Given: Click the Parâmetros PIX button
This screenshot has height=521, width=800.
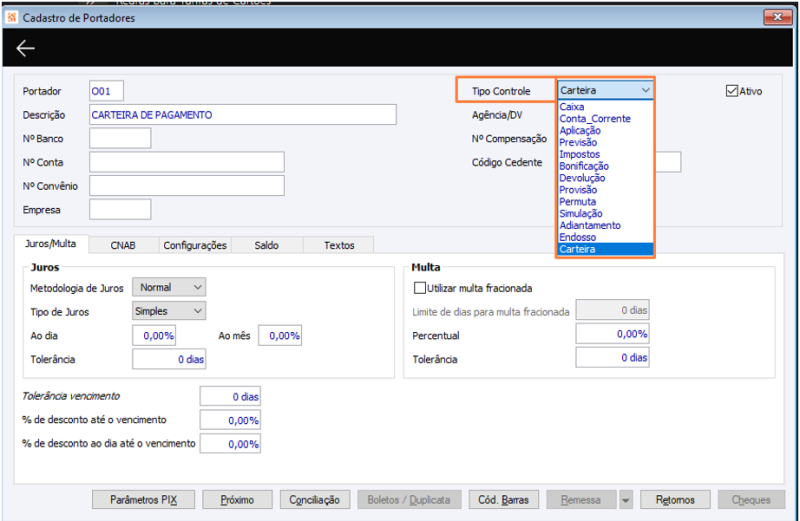Looking at the screenshot, I should (143, 500).
